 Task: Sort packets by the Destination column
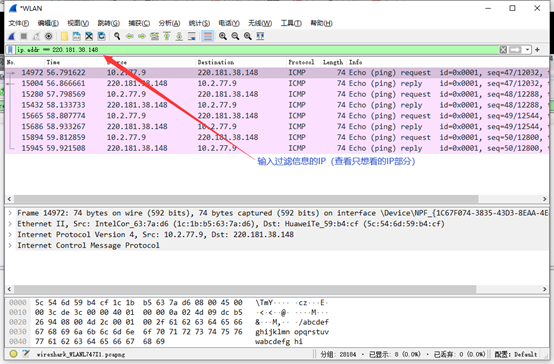click(x=241, y=62)
